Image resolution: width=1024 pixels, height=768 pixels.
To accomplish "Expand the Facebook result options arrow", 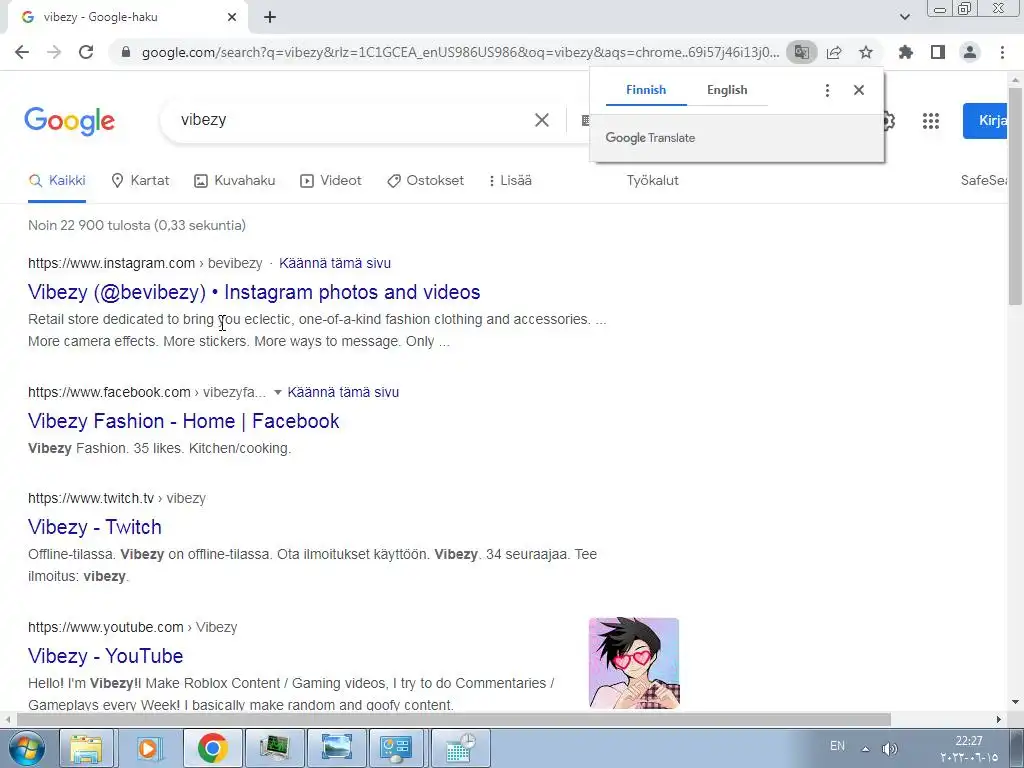I will (278, 392).
